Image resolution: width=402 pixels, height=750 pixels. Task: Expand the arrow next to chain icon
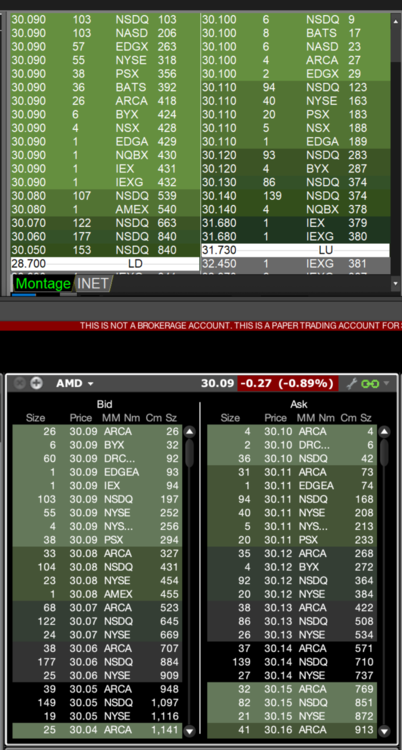click(386, 384)
